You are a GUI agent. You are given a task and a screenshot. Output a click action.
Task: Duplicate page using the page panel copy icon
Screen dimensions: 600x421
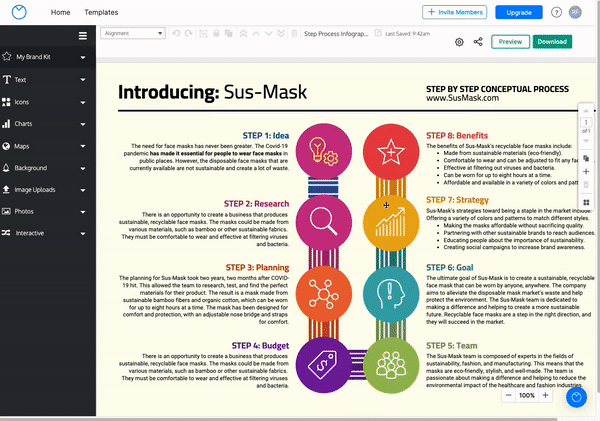586,158
